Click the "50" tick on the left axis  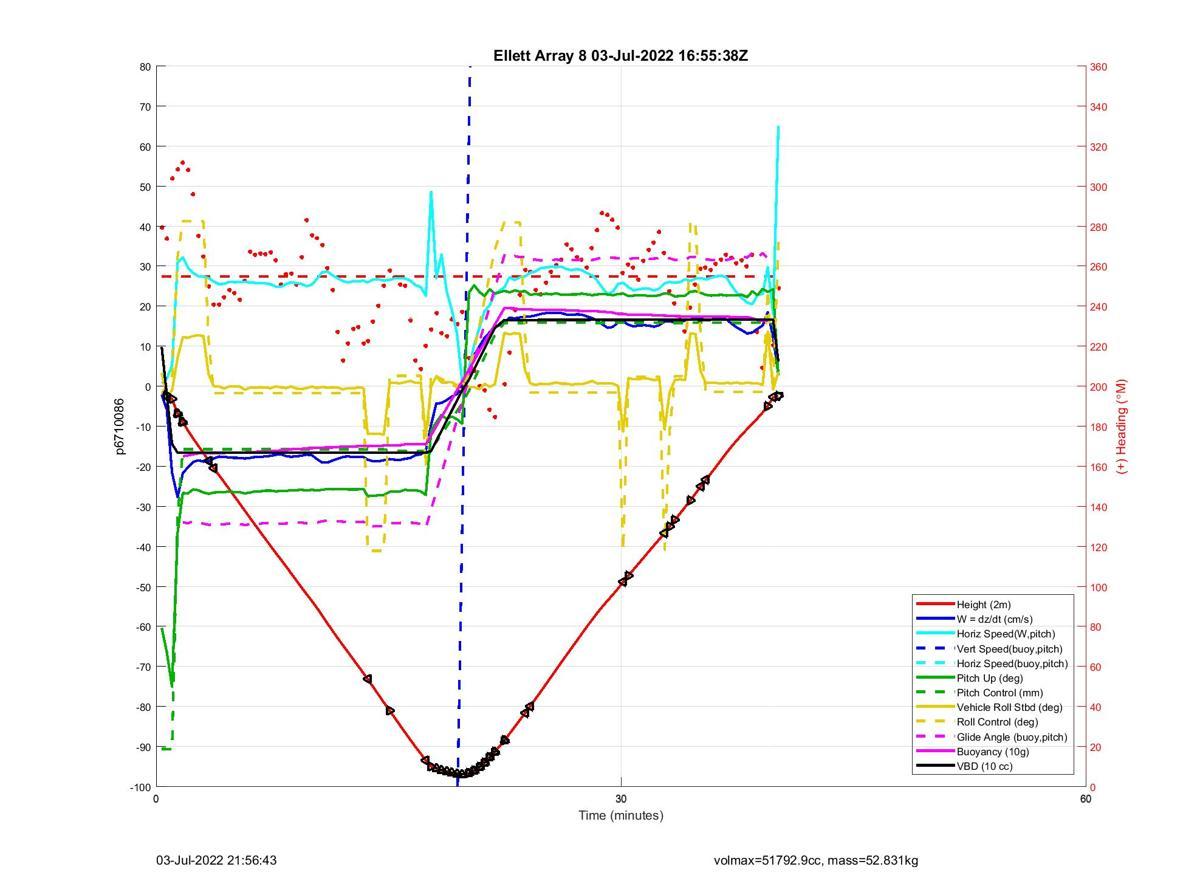145,187
